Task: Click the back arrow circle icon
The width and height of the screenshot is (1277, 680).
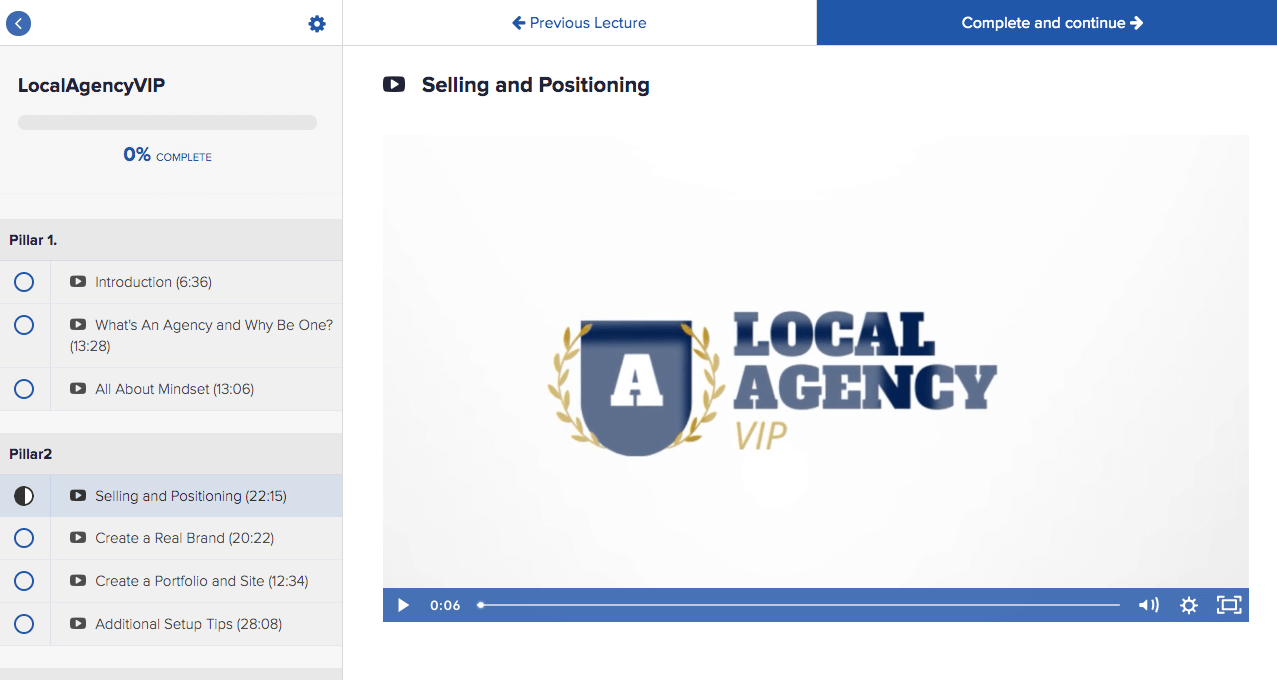Action: tap(18, 23)
